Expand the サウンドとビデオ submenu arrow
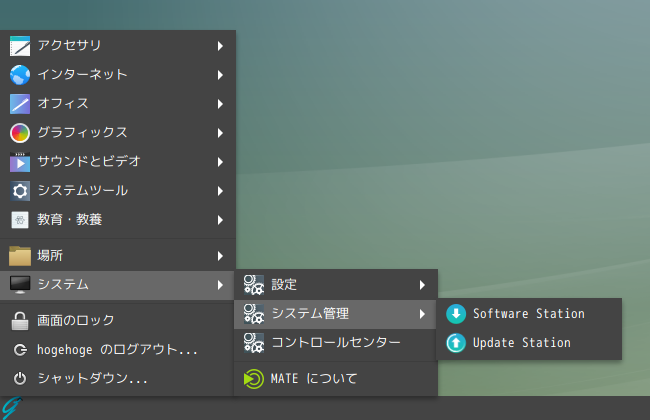 [x=220, y=162]
